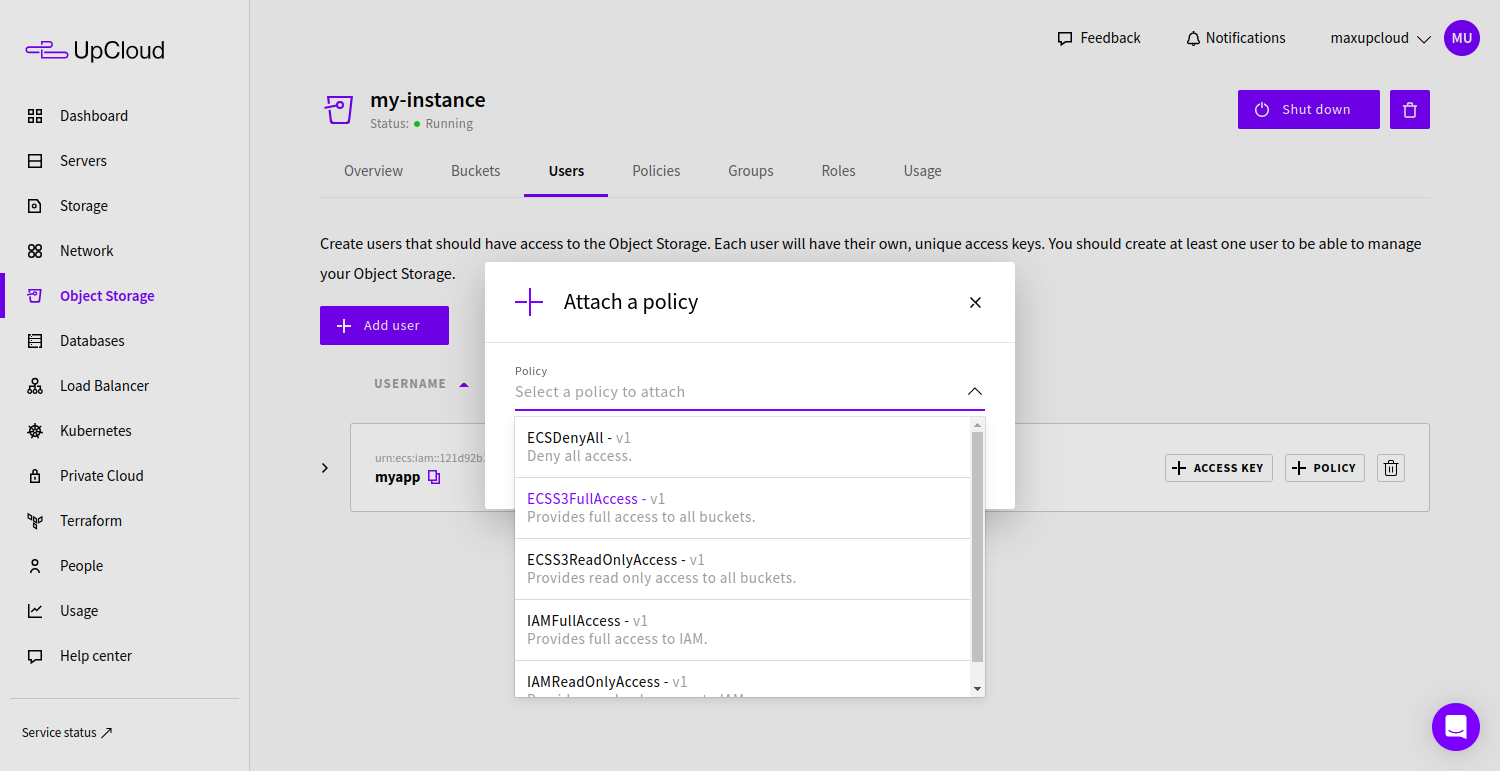The image size is (1500, 771).
Task: Switch to the Policies tab
Action: [x=656, y=171]
